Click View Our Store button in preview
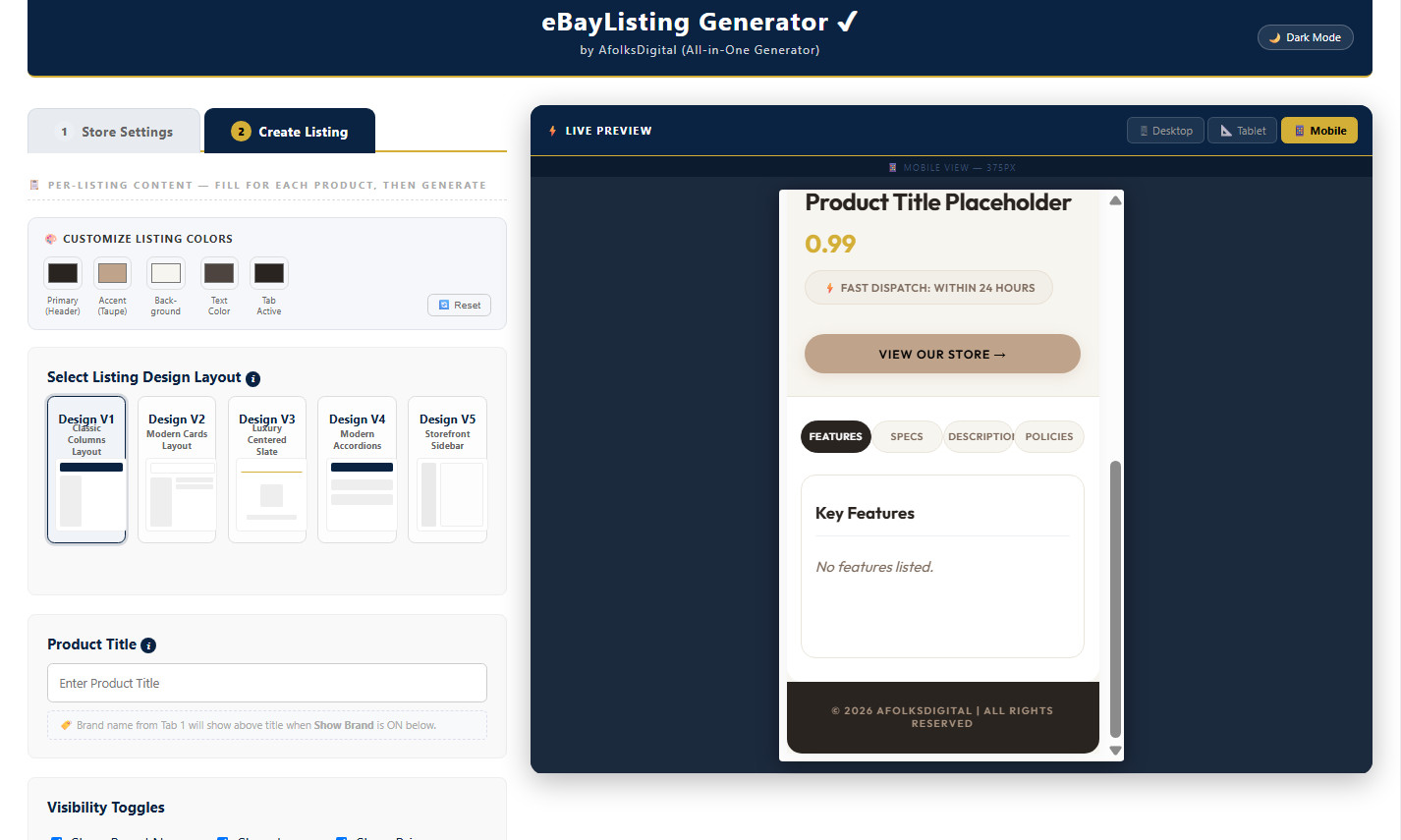Image resolution: width=1401 pixels, height=840 pixels. point(942,354)
